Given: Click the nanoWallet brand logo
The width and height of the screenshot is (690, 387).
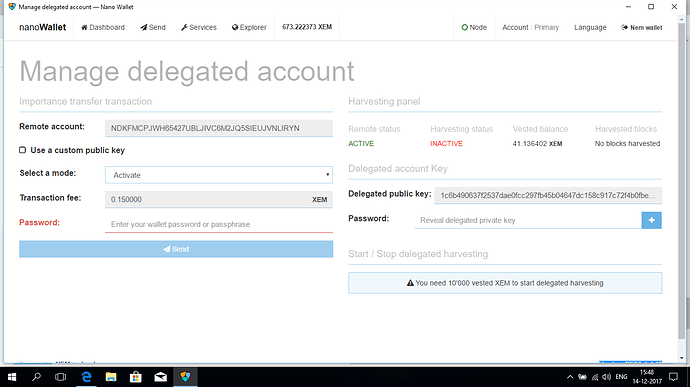Looking at the screenshot, I should pyautogui.click(x=43, y=27).
